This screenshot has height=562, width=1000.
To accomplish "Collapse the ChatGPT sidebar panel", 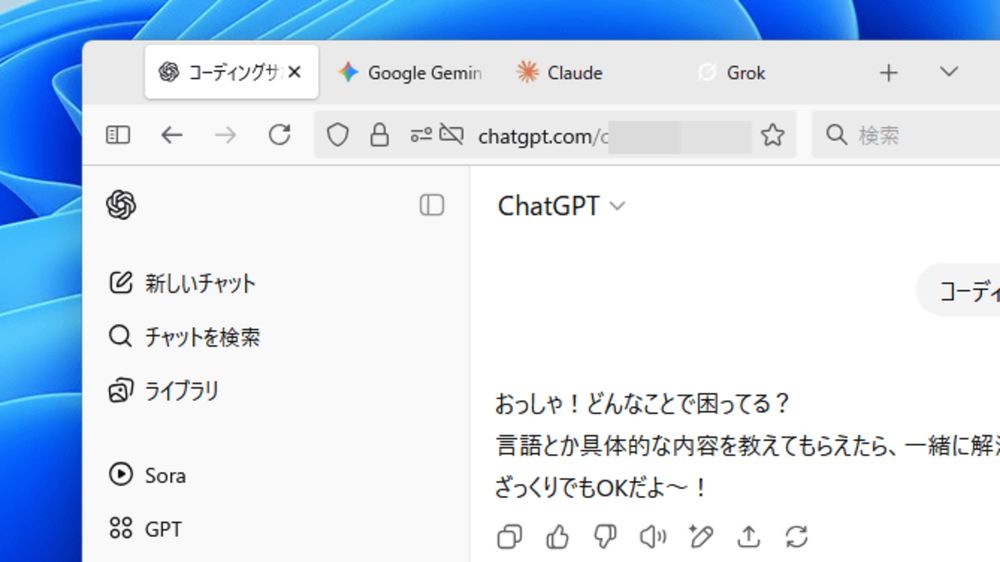I will (x=432, y=205).
